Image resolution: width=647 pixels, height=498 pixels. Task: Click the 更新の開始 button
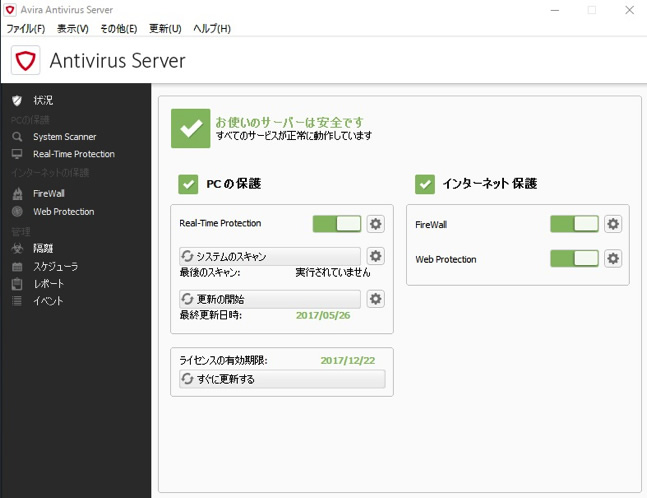(270, 299)
